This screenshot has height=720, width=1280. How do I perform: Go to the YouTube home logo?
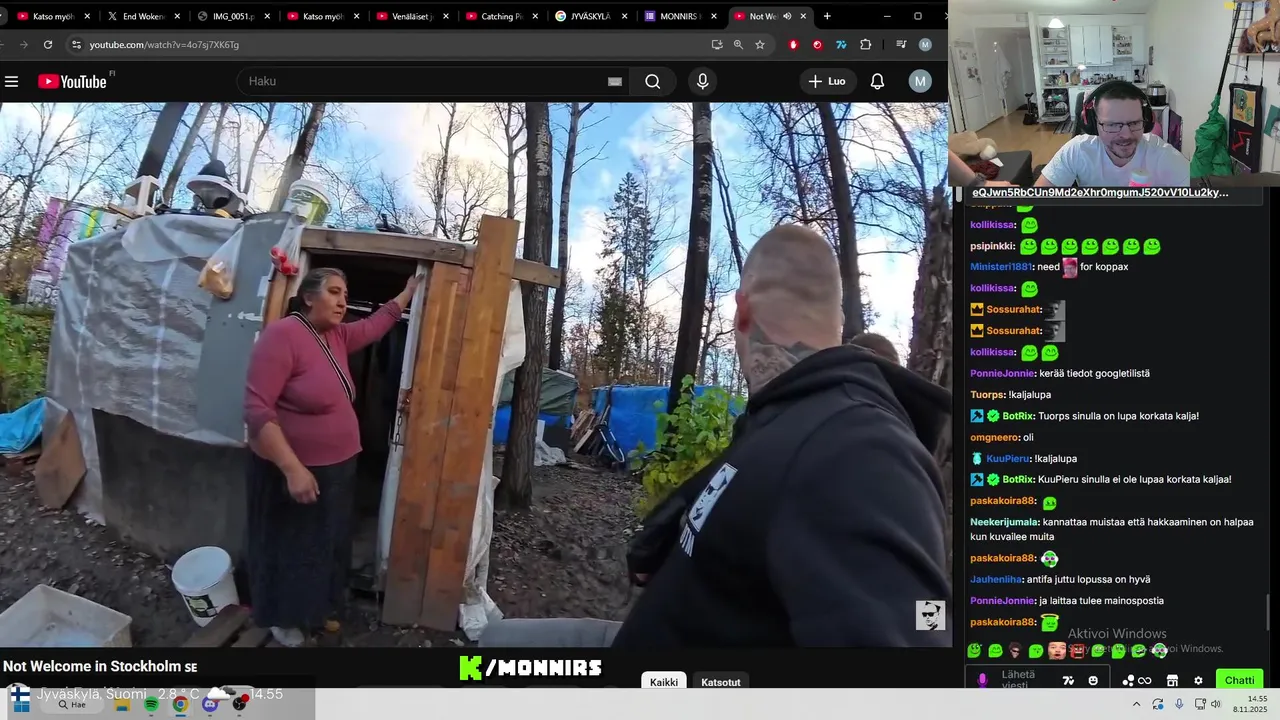(73, 81)
